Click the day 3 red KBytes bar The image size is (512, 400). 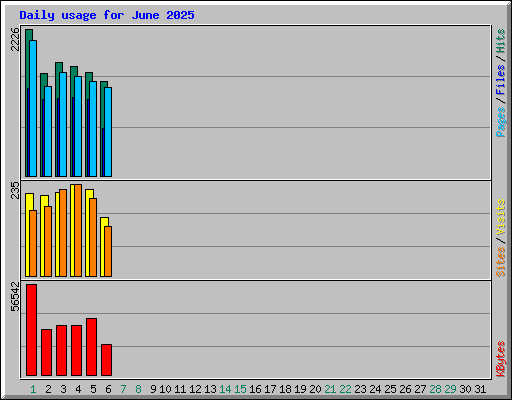[x=61, y=350]
